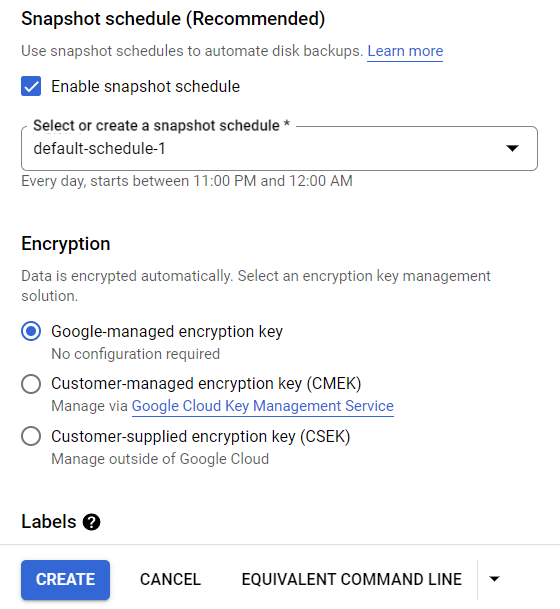Show the EQUIVALENT COMMAND LINE

351,579
